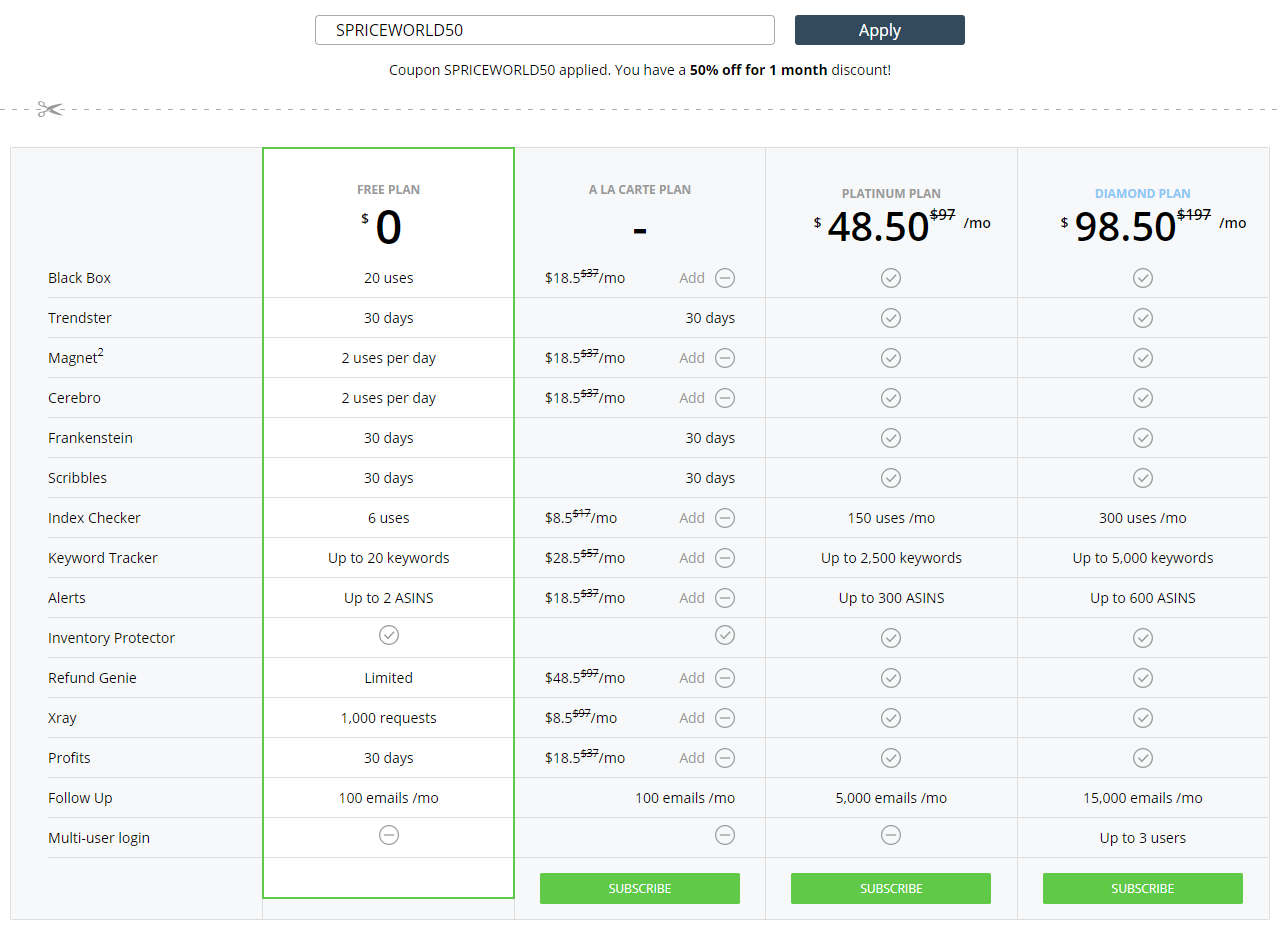Click 'Add' text in Index Checker row
This screenshot has height=928, width=1280.
(692, 518)
